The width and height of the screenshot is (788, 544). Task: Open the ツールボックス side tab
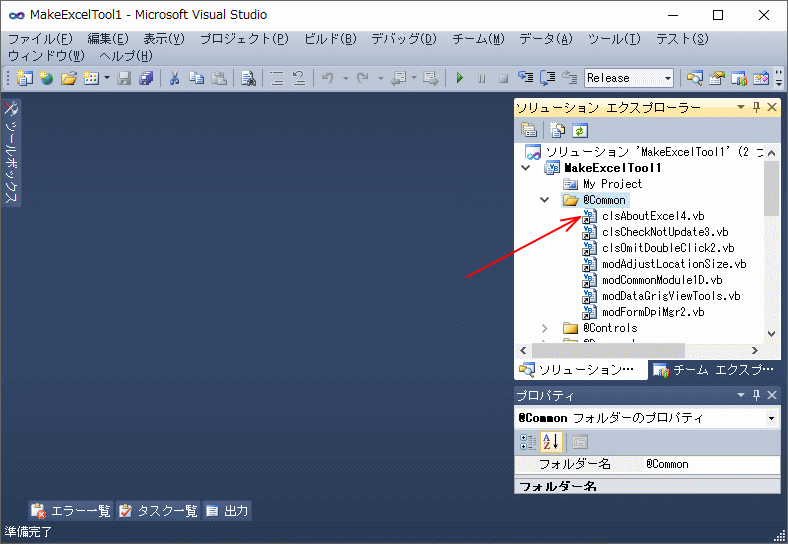[x=11, y=152]
